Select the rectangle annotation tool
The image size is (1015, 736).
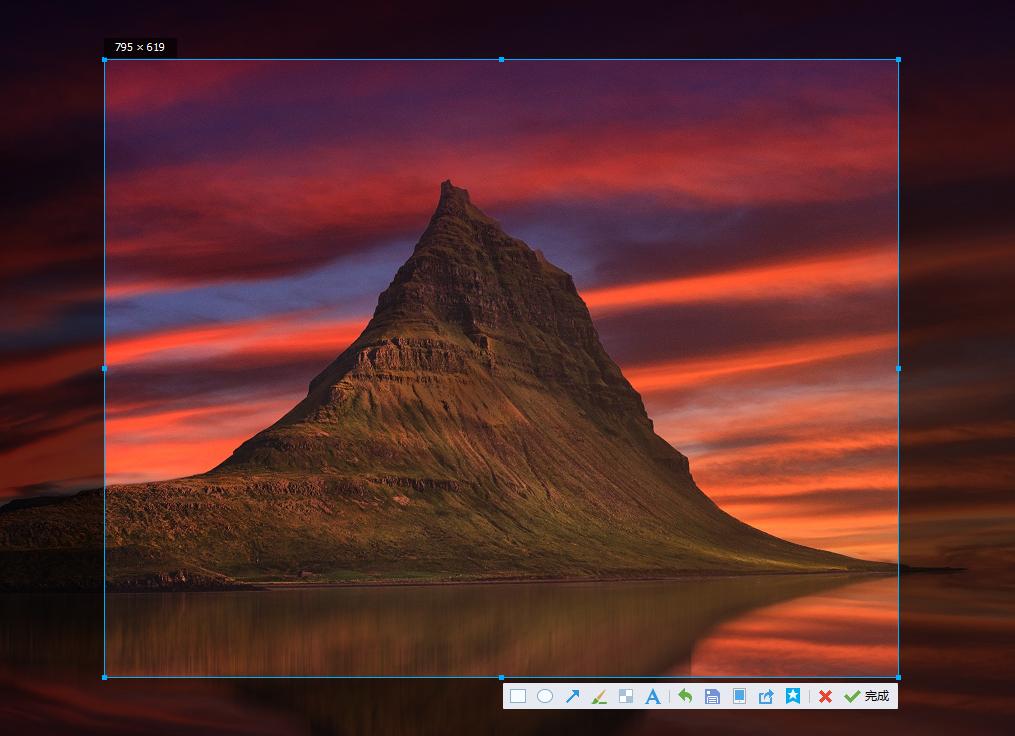click(x=517, y=696)
